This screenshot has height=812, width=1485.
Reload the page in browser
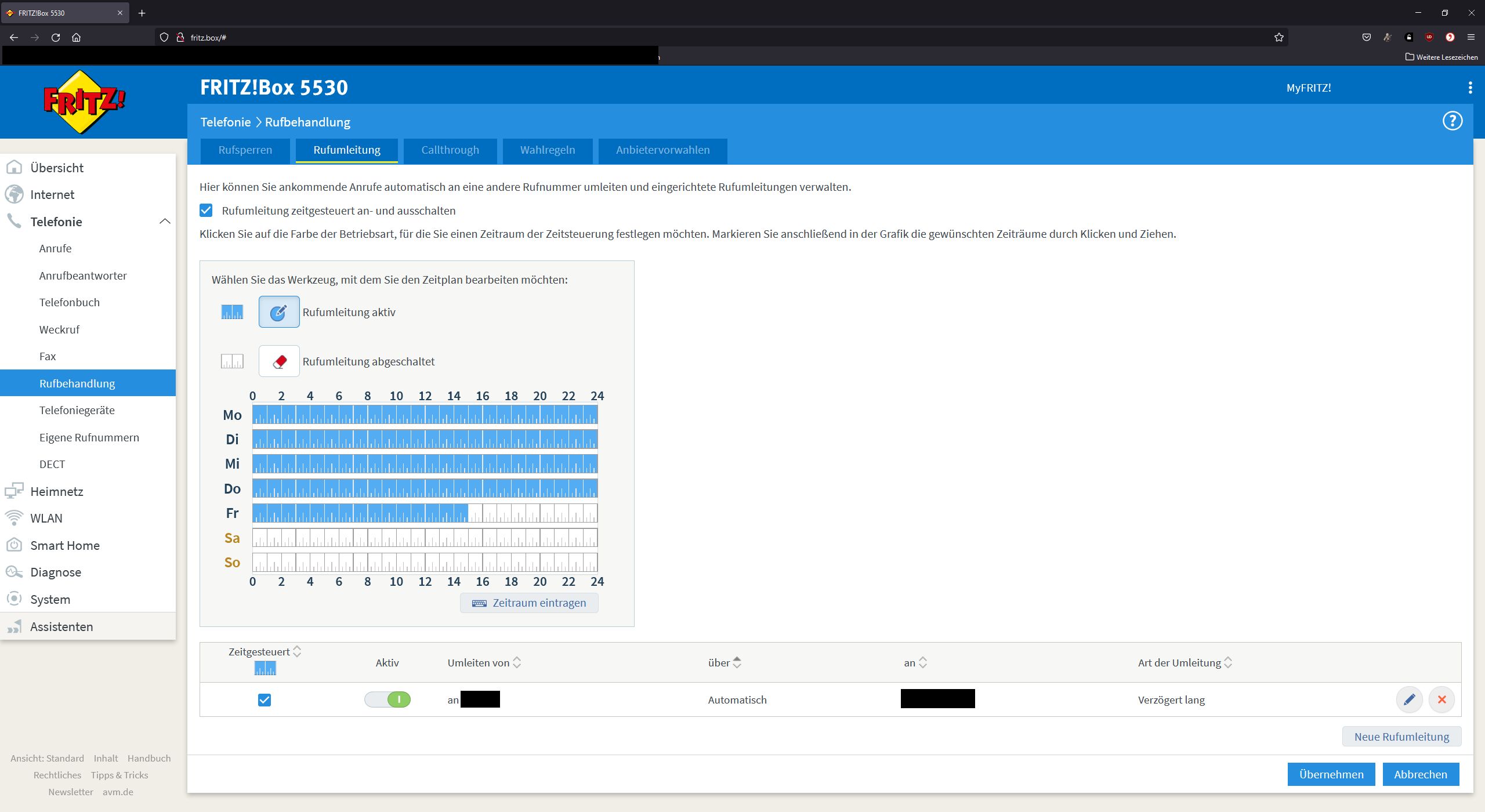[56, 38]
